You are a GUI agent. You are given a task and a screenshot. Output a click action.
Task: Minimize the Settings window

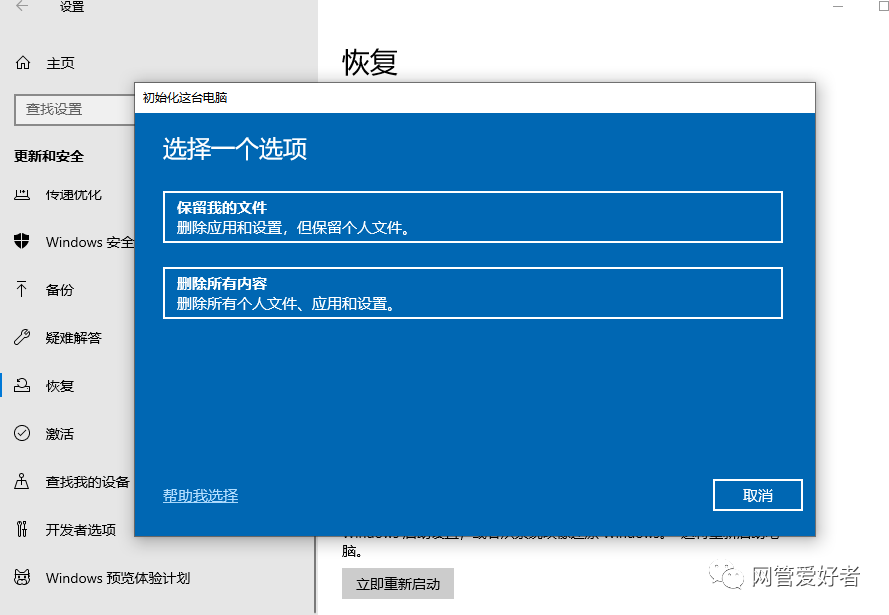838,6
